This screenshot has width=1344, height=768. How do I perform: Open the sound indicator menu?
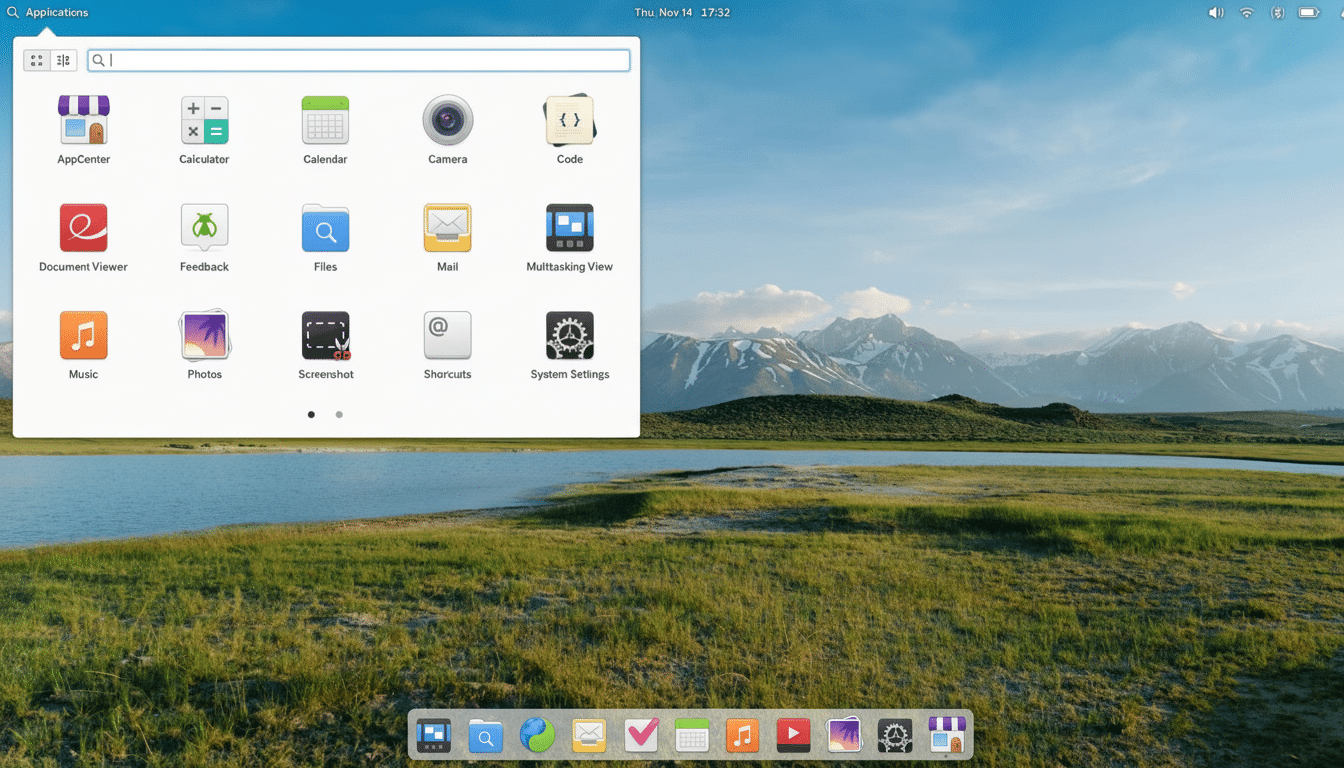[1214, 12]
